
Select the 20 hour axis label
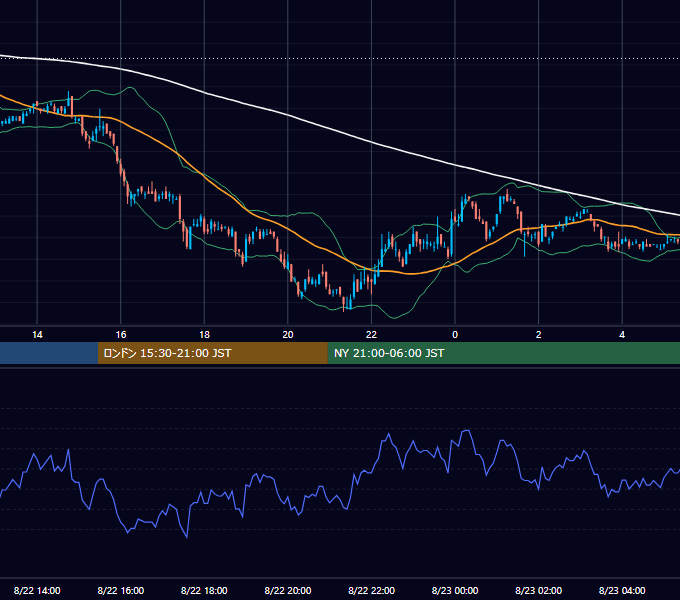click(x=288, y=335)
